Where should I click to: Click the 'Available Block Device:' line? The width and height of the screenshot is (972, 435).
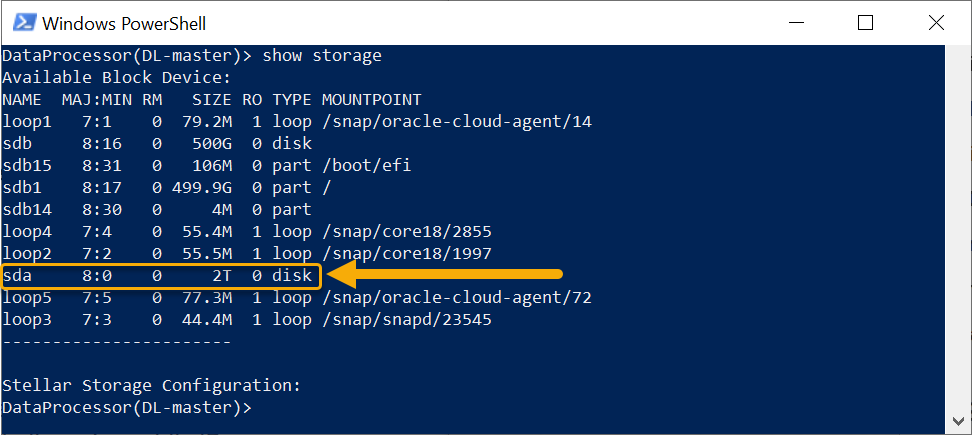click(117, 78)
